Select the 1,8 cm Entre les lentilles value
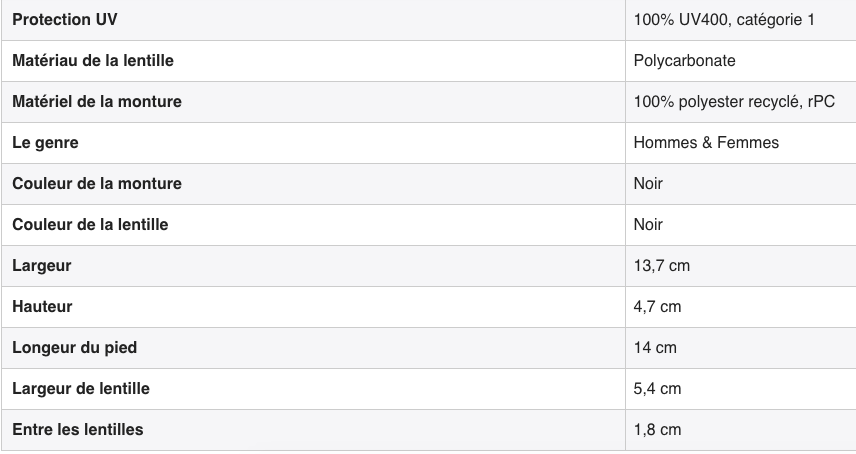This screenshot has height=454, width=856. tap(657, 429)
